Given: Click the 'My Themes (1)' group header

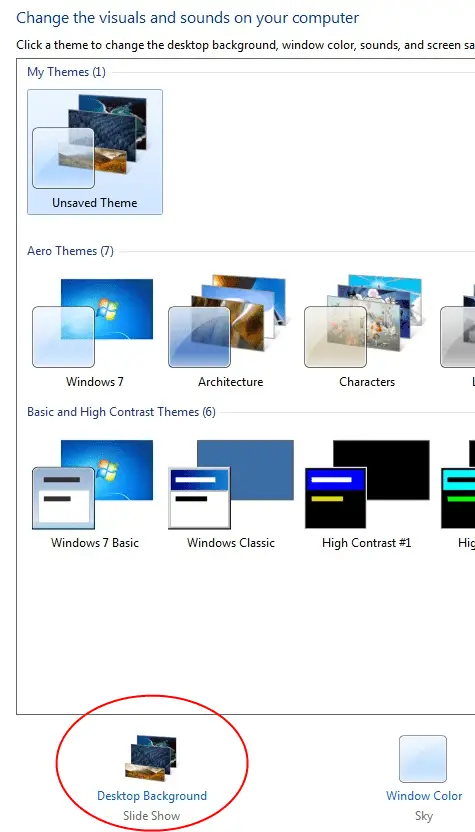Looking at the screenshot, I should [x=66, y=72].
